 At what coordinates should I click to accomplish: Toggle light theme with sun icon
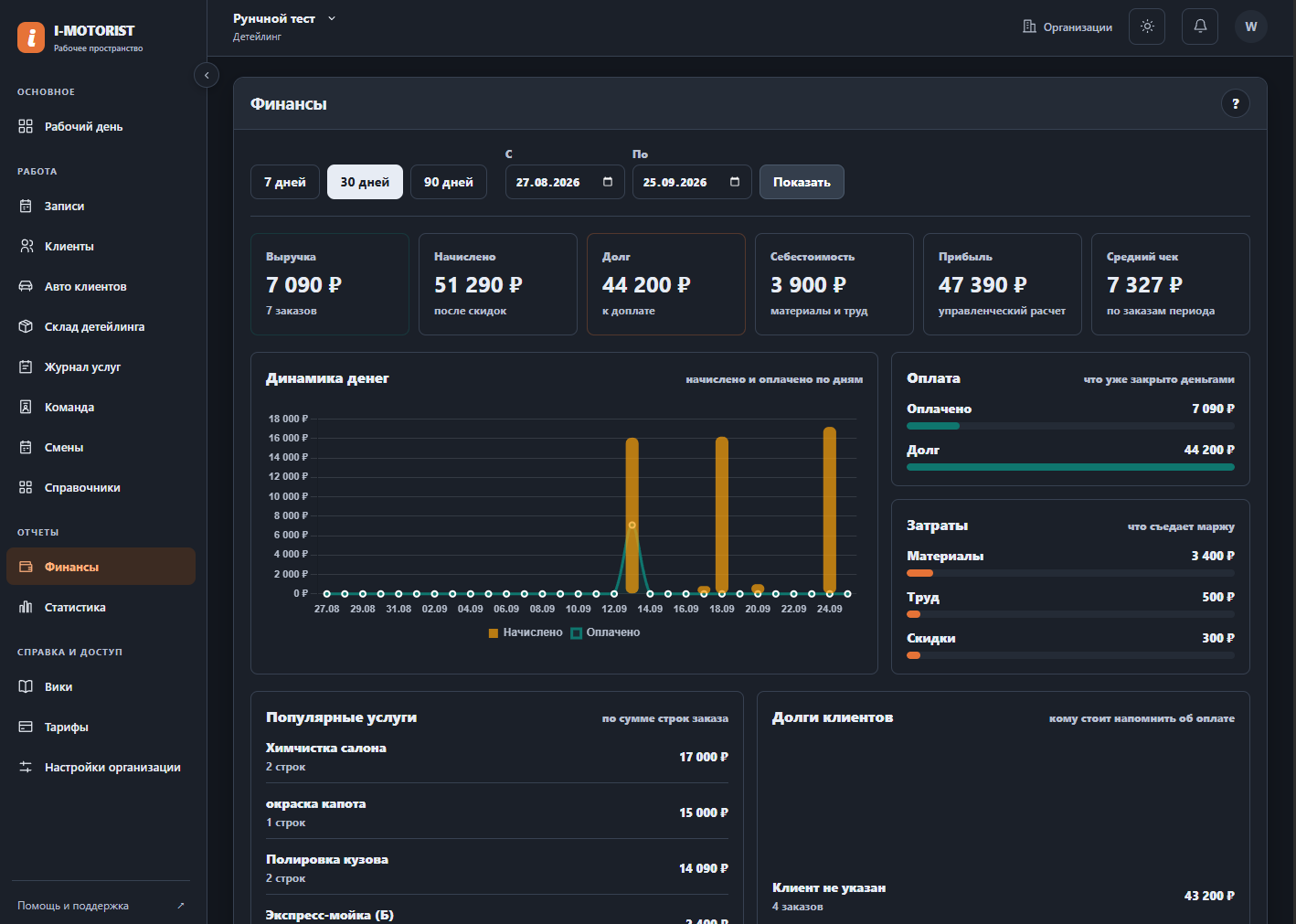tap(1147, 27)
